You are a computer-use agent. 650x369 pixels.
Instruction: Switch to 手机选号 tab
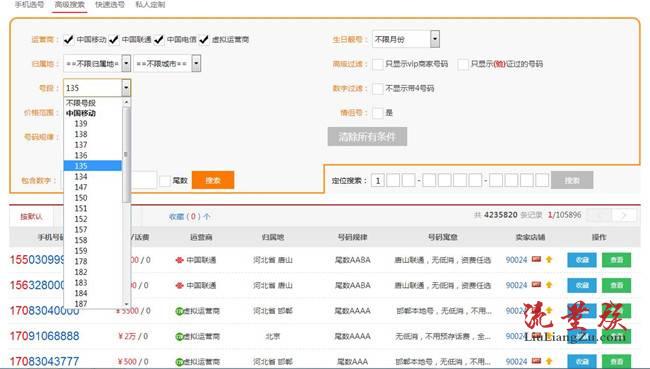click(x=29, y=5)
